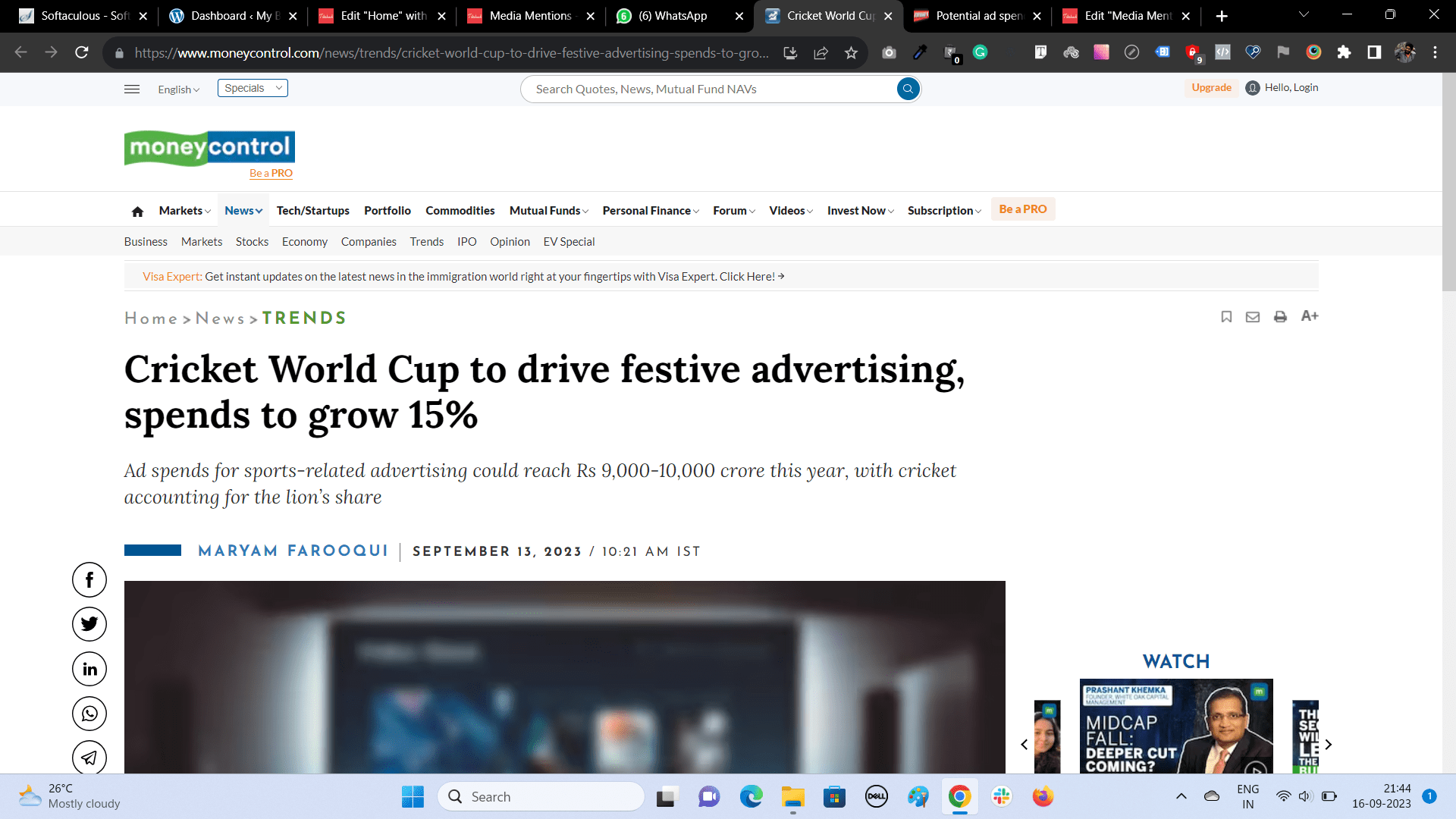This screenshot has width=1456, height=819.
Task: Click the page vertical scrollbar
Action: point(1448,182)
